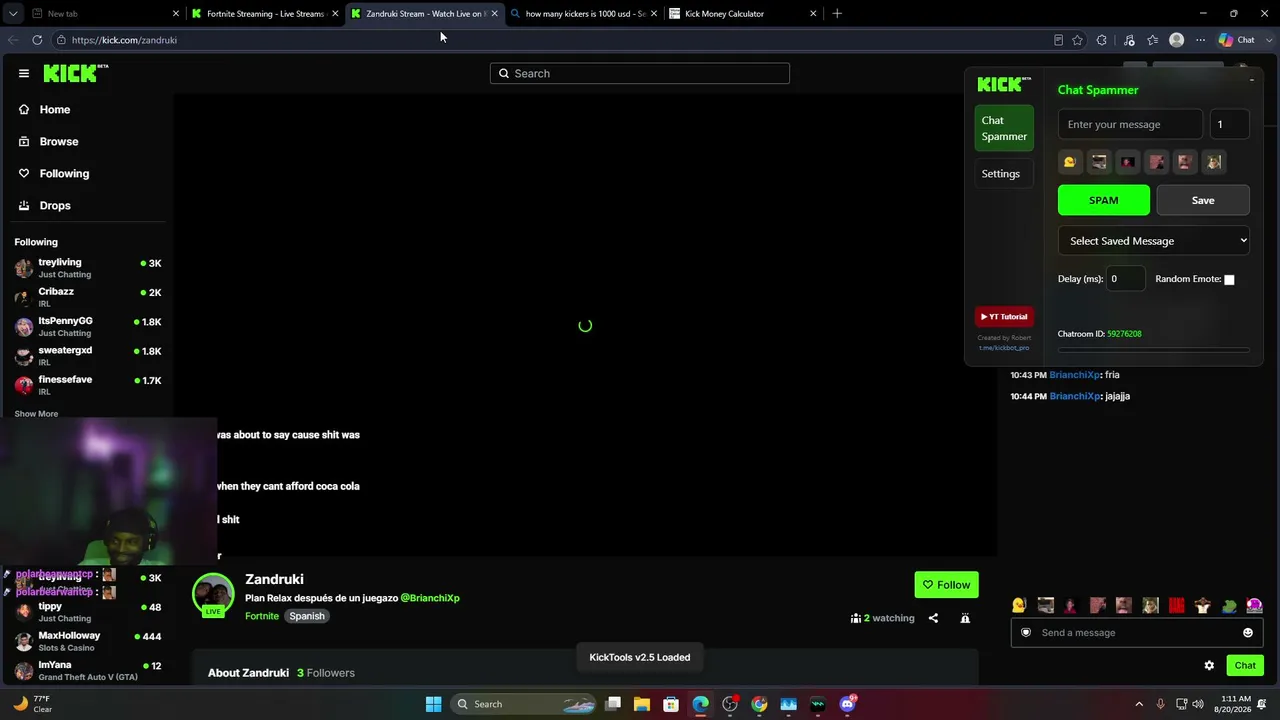Open MaxHolloway channel in sidebar
The height and width of the screenshot is (720, 1280).
point(88,641)
